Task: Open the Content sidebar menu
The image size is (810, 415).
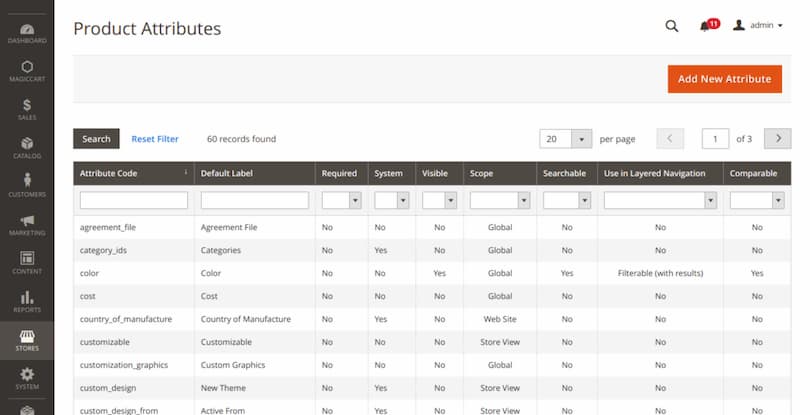Action: 27,263
